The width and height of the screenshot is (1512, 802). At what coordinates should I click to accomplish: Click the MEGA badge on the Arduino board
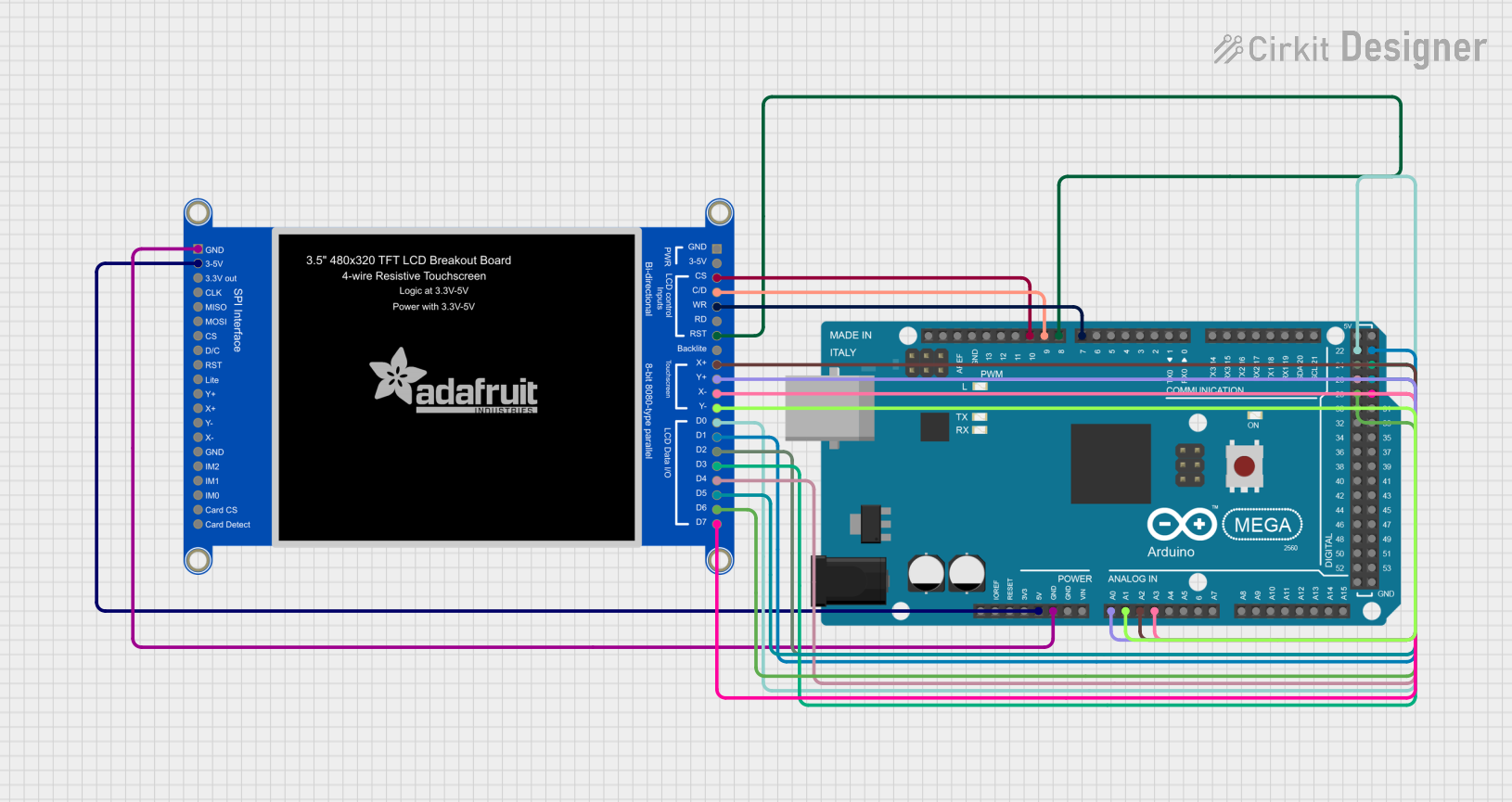coord(1262,525)
